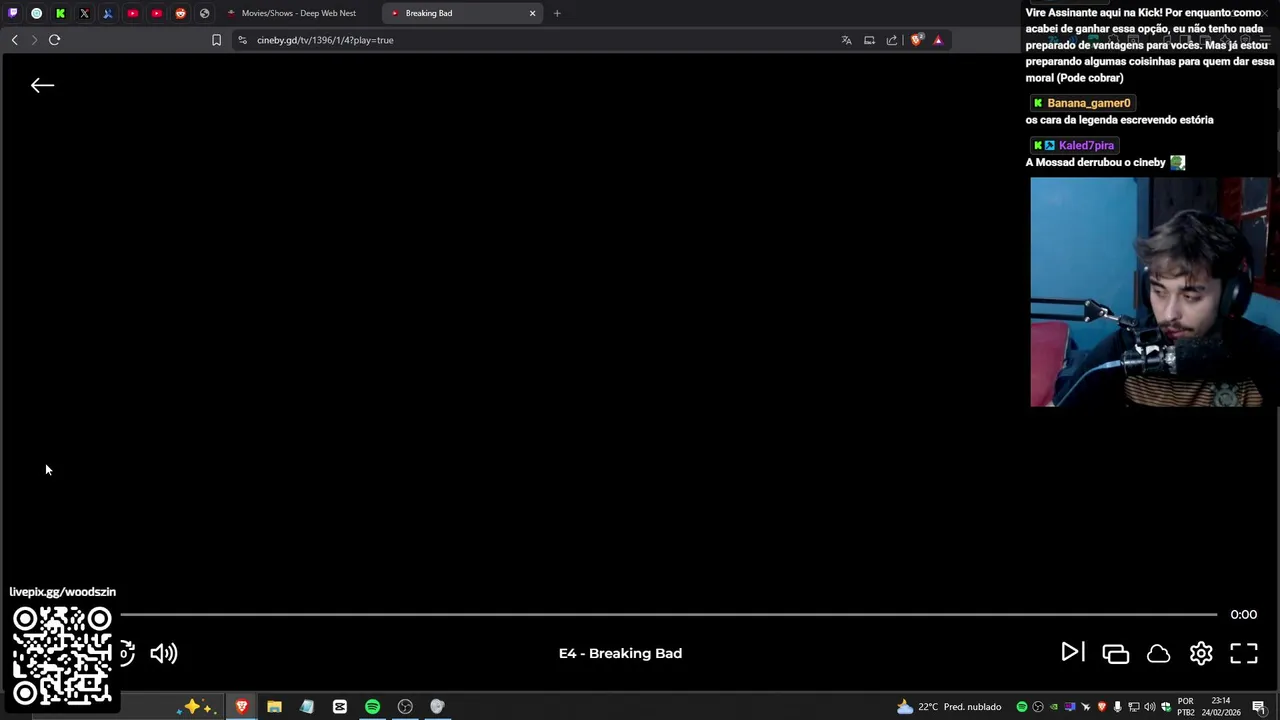1280x720 pixels.
Task: Open the Windows Security tray icon
Action: 1166,707
